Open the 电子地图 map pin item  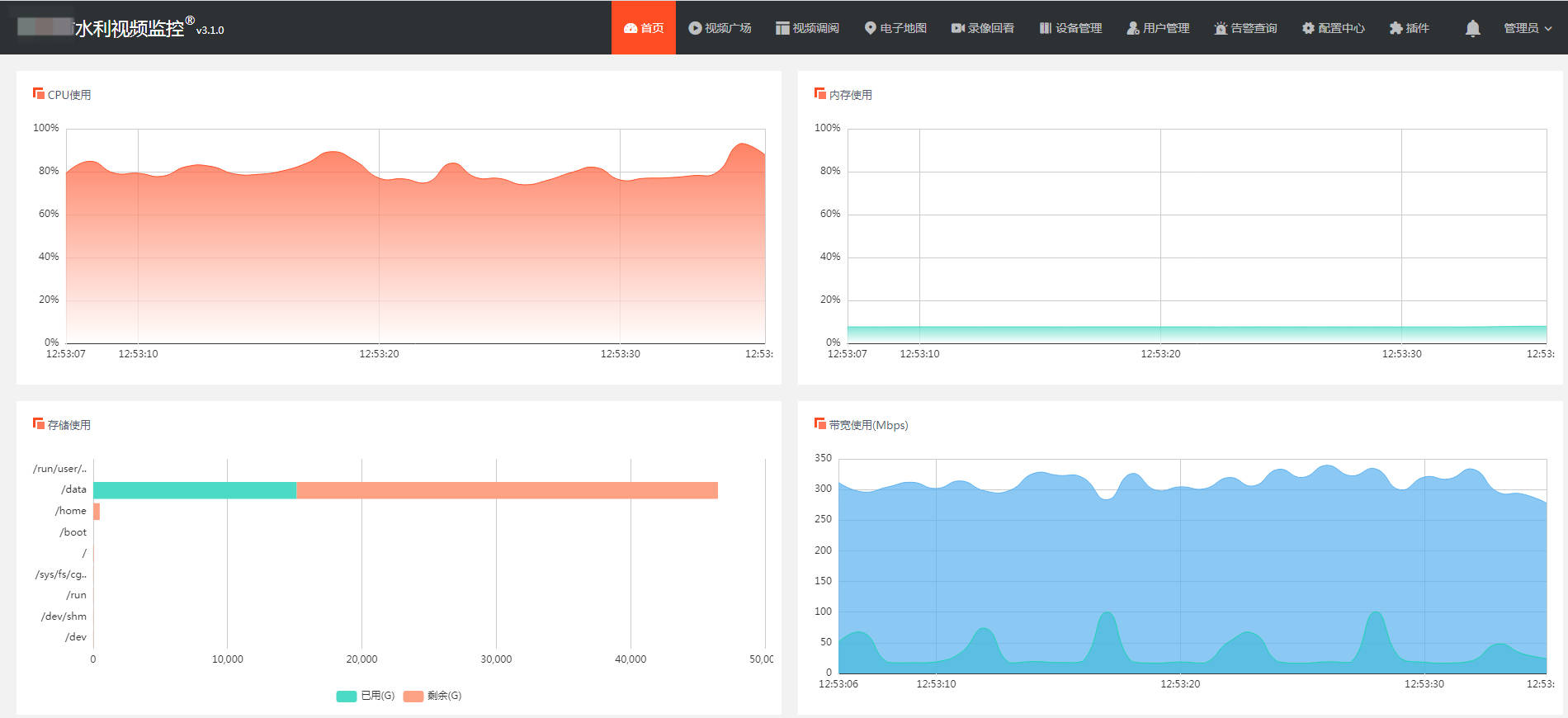[895, 28]
